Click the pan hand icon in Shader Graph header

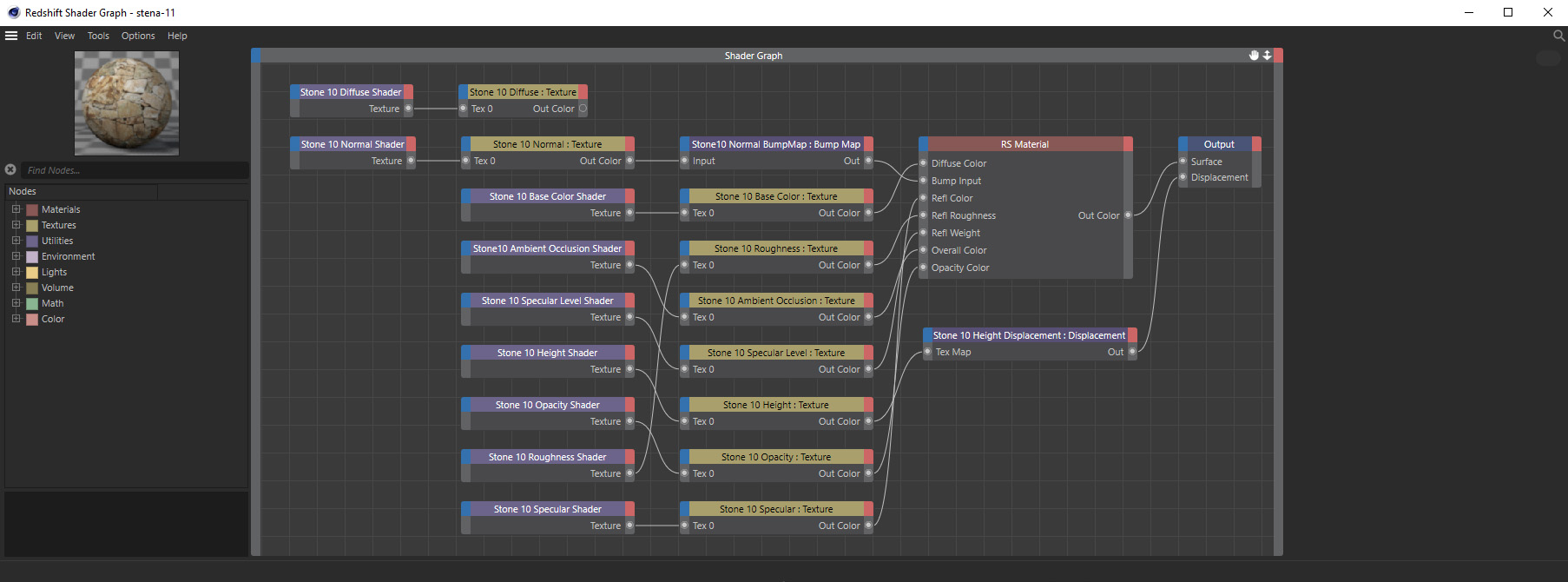[x=1254, y=56]
